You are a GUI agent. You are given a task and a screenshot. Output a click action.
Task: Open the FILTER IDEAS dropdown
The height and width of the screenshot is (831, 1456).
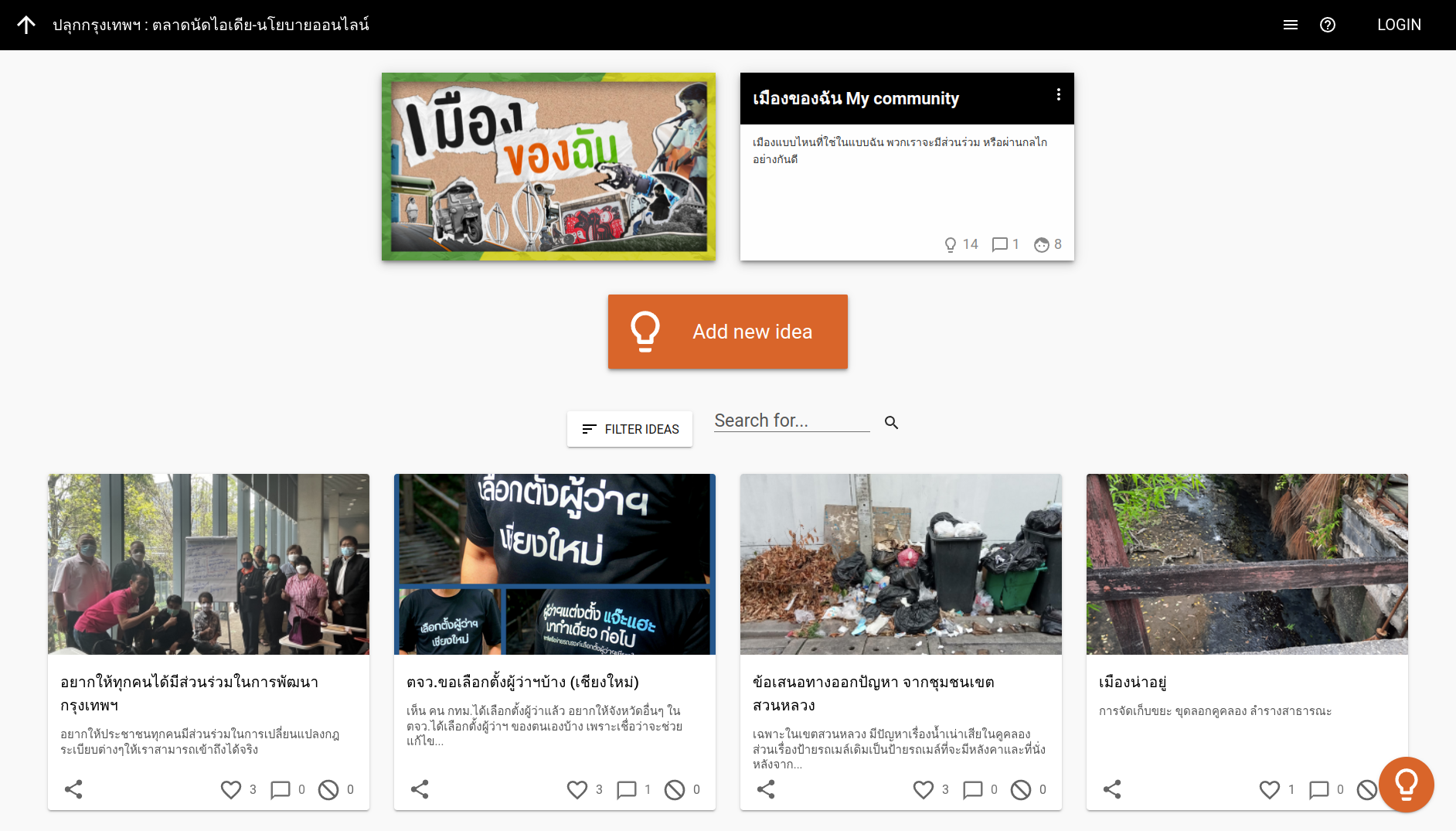coord(630,429)
